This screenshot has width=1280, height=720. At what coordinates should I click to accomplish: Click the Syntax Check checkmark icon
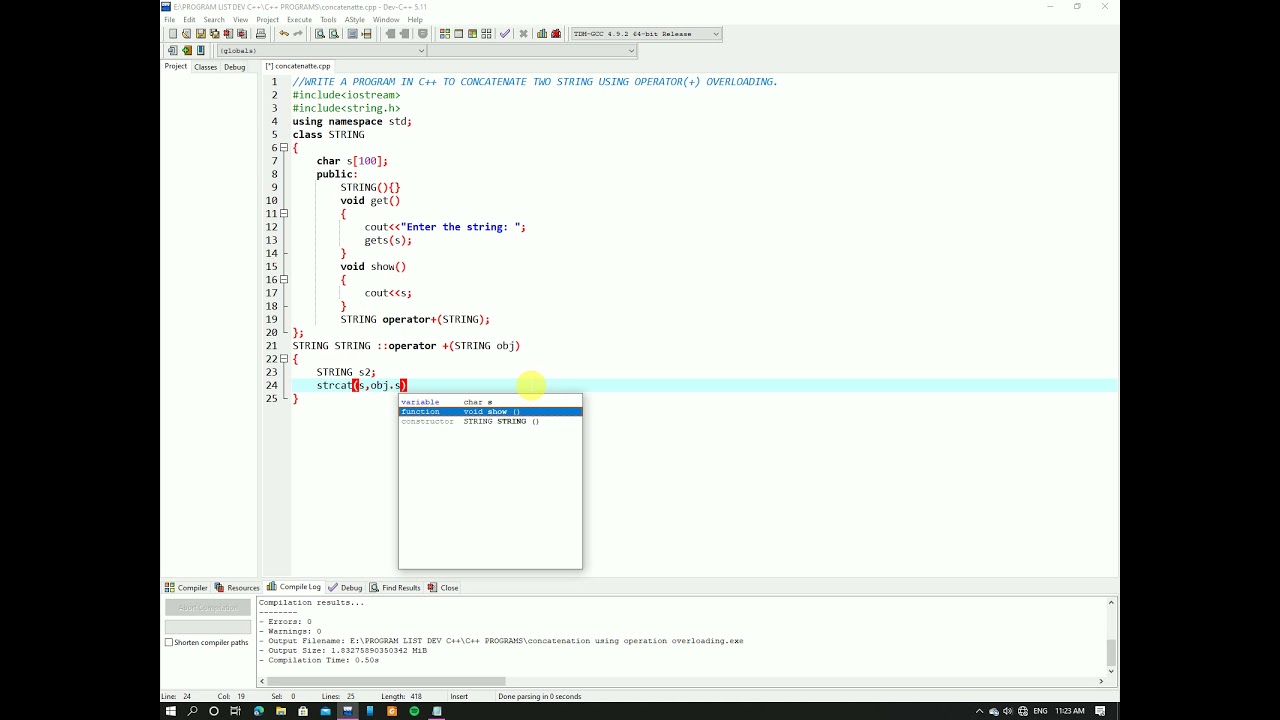tap(505, 33)
